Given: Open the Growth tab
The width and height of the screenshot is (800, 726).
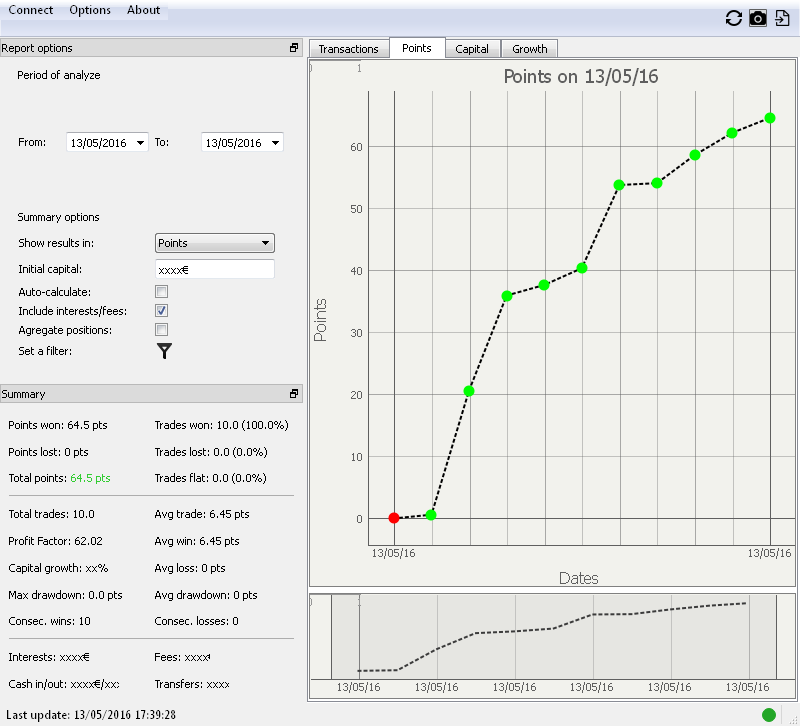Looking at the screenshot, I should point(530,49).
